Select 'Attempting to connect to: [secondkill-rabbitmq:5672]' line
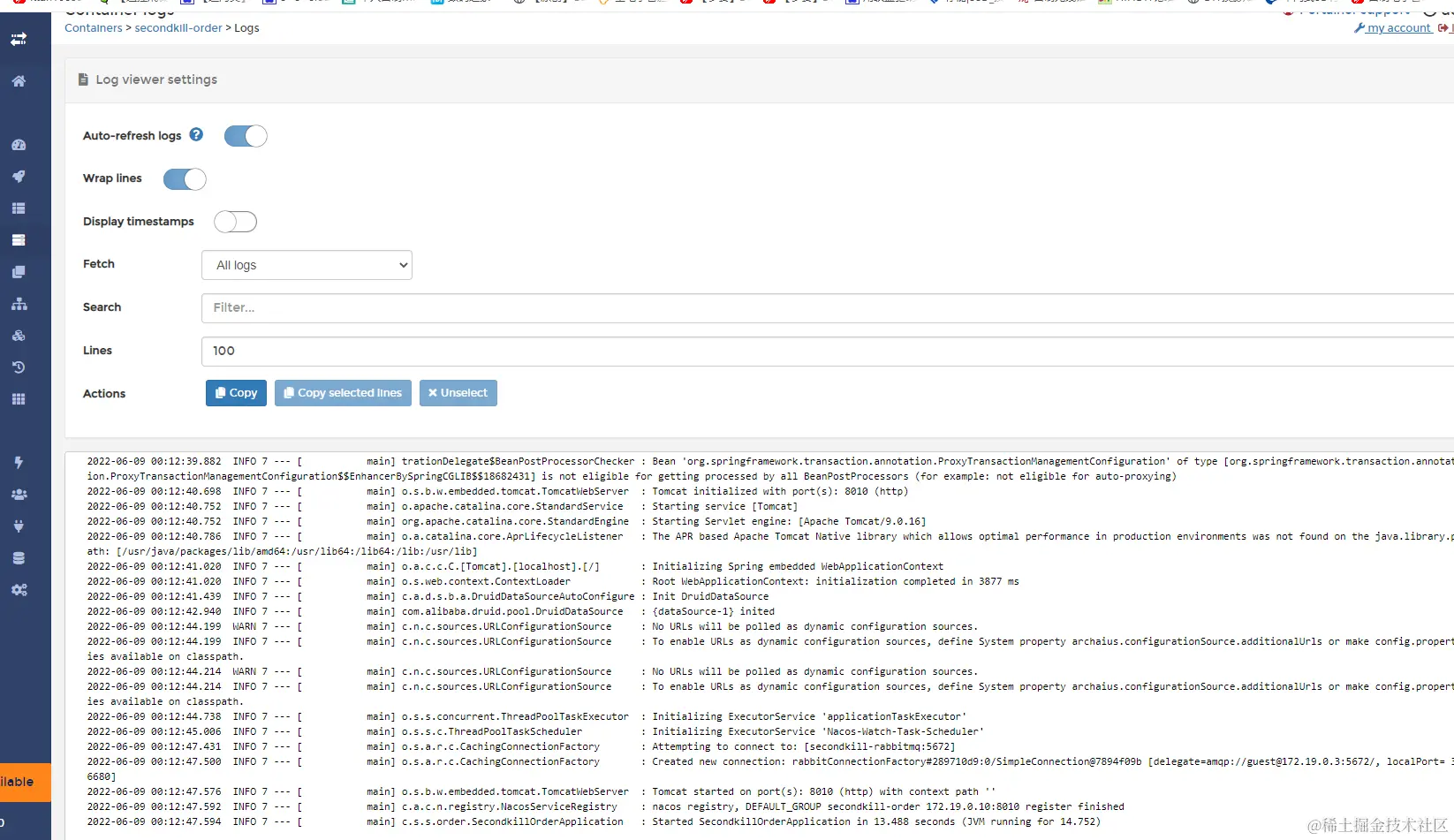The height and width of the screenshot is (840, 1454). coord(521,747)
